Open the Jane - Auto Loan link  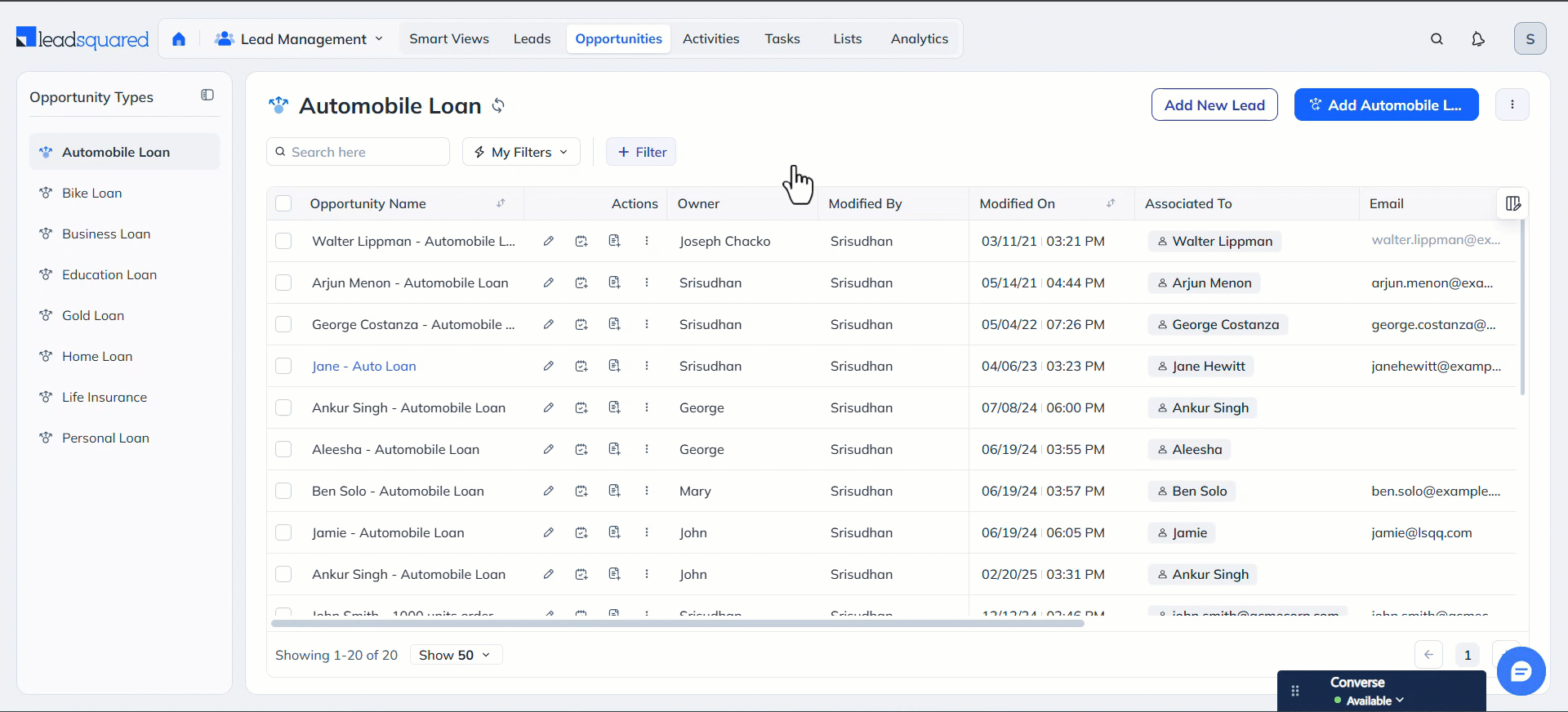point(364,367)
